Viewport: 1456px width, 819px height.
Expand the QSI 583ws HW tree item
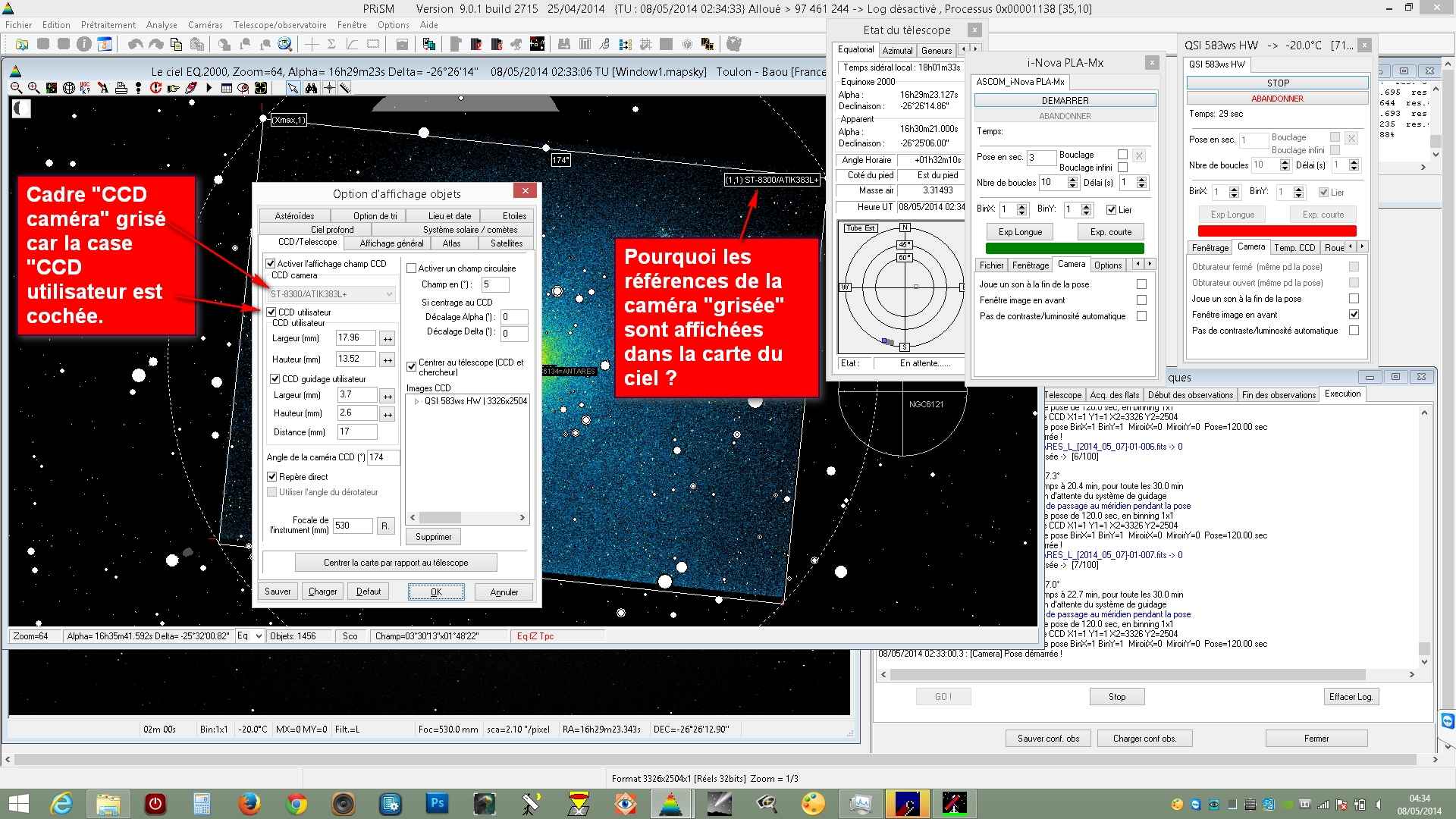point(416,401)
